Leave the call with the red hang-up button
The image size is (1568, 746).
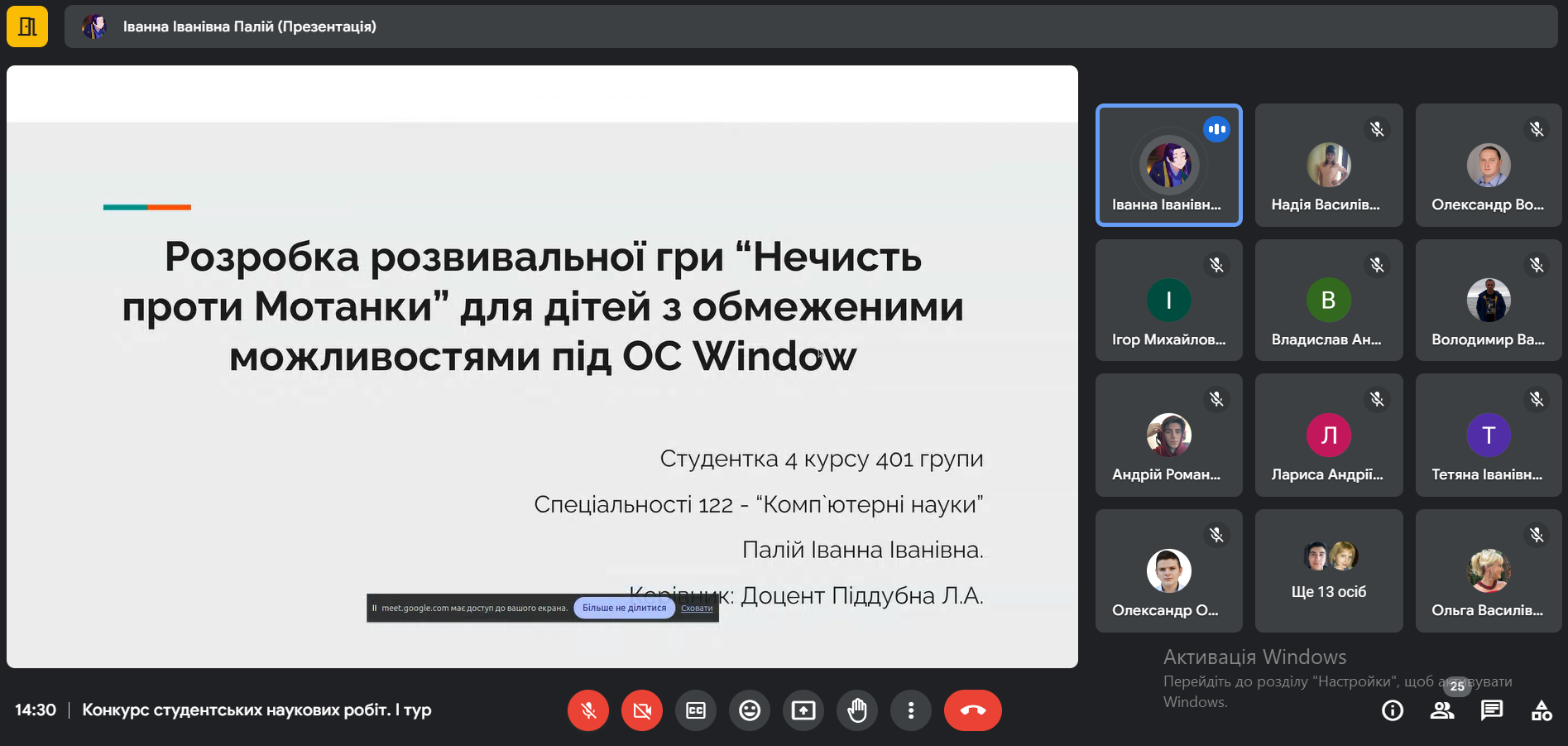[973, 710]
